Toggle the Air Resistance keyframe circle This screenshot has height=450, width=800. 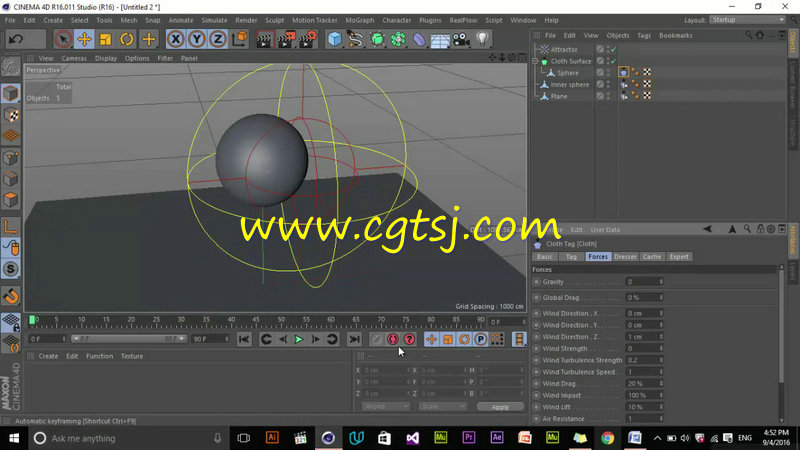[536, 419]
